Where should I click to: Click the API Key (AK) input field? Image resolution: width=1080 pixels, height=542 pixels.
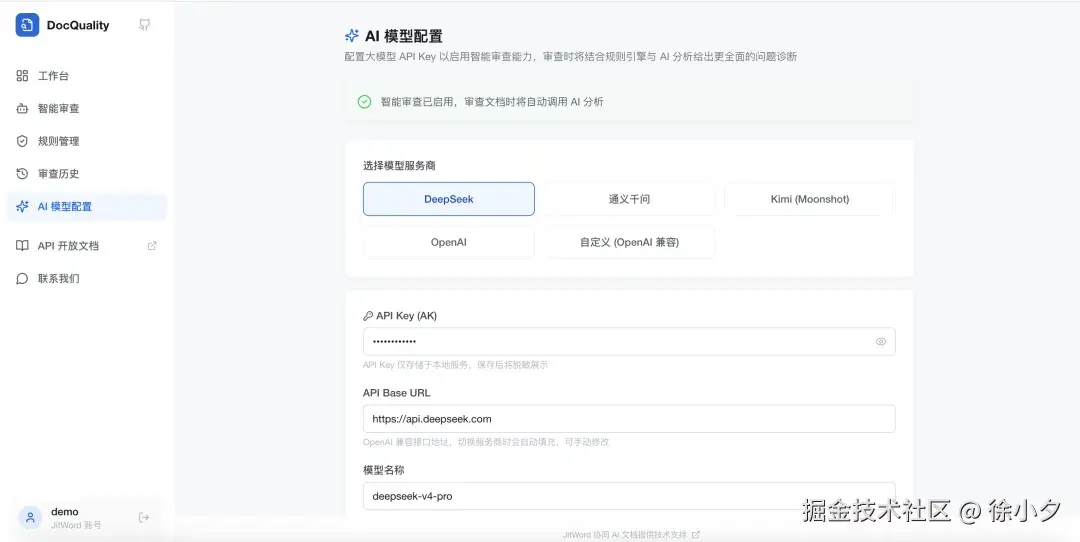[x=629, y=342]
